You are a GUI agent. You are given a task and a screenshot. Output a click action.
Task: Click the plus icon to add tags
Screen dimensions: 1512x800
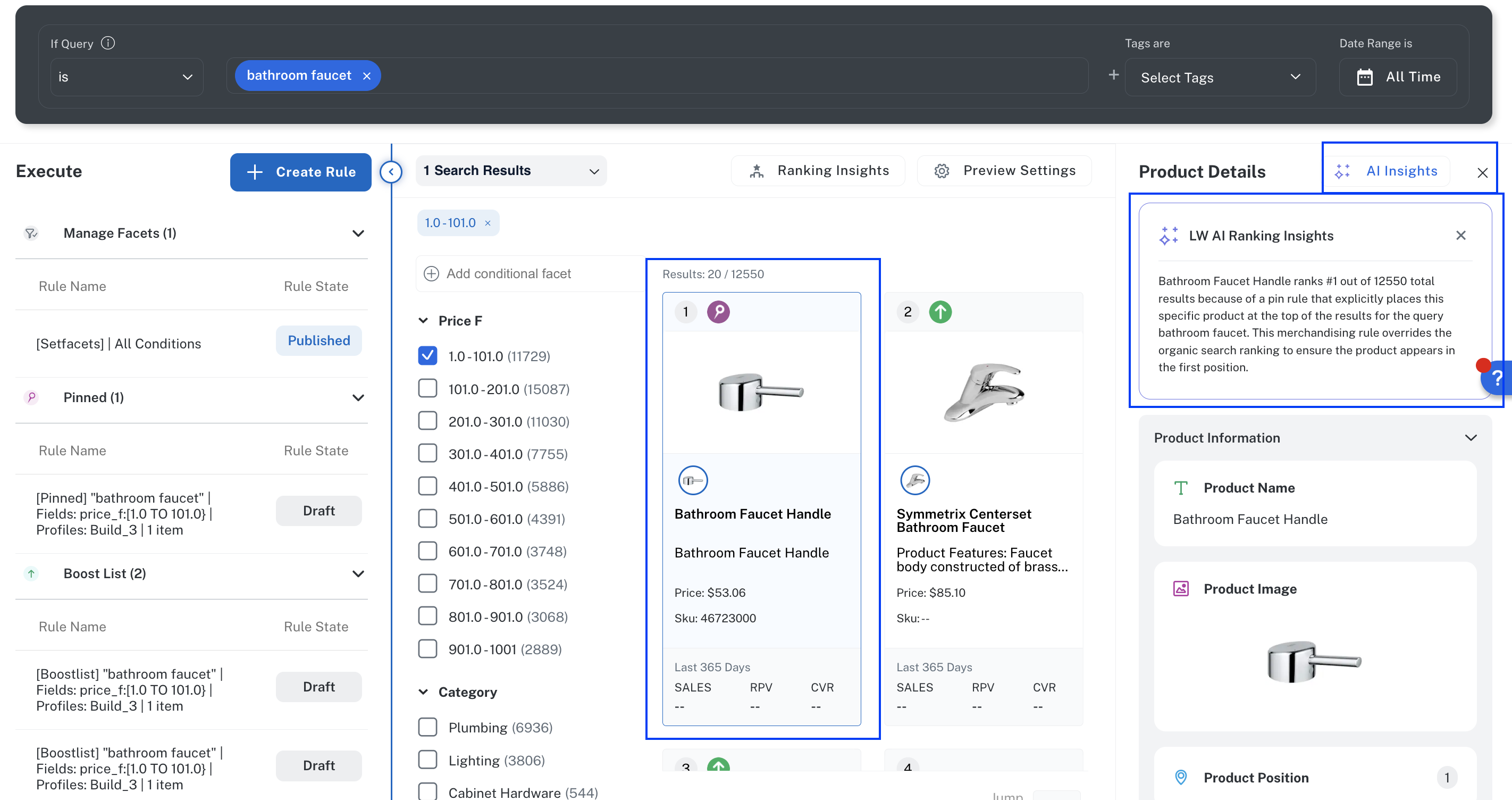pos(1113,75)
